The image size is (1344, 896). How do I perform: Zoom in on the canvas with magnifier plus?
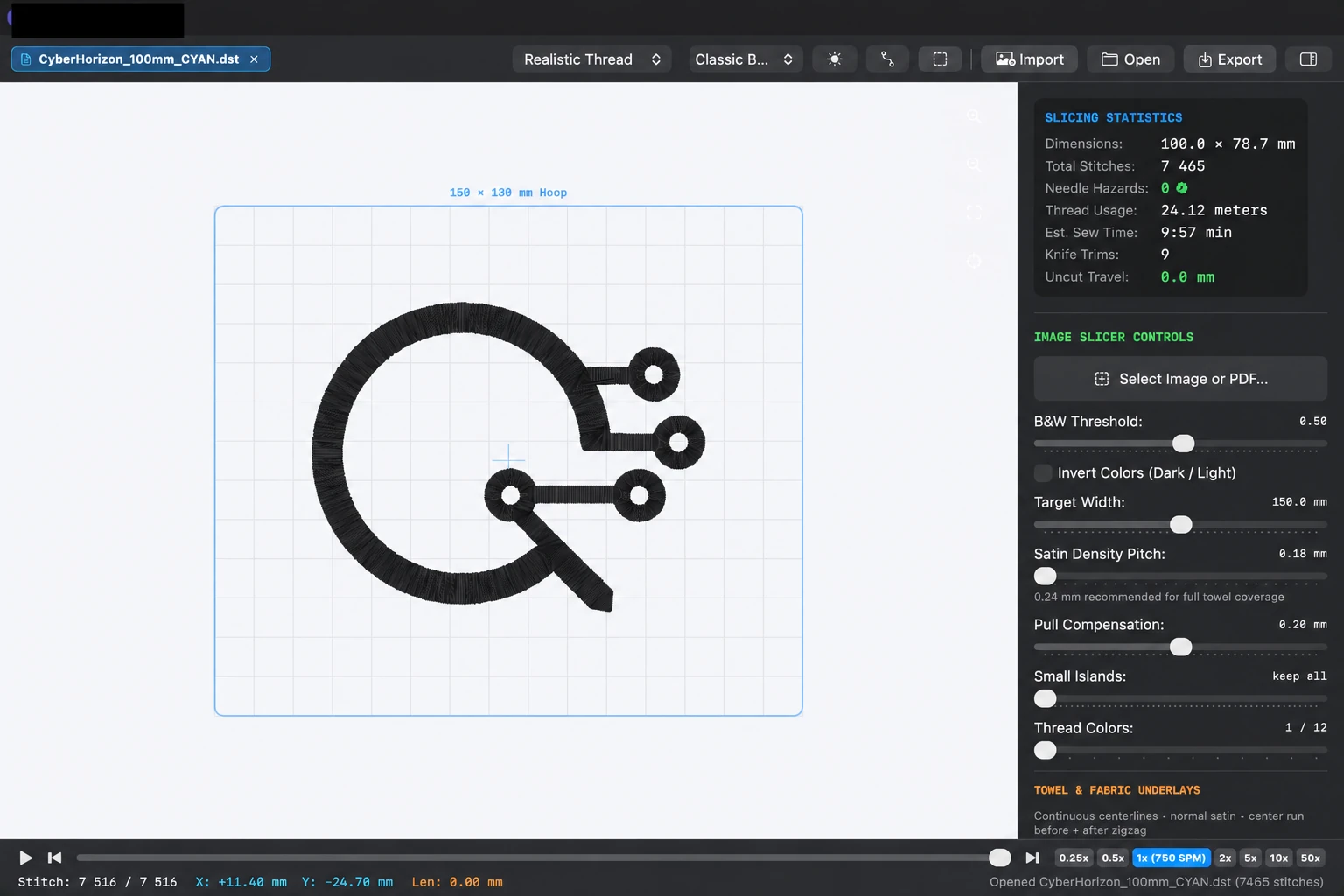click(974, 116)
